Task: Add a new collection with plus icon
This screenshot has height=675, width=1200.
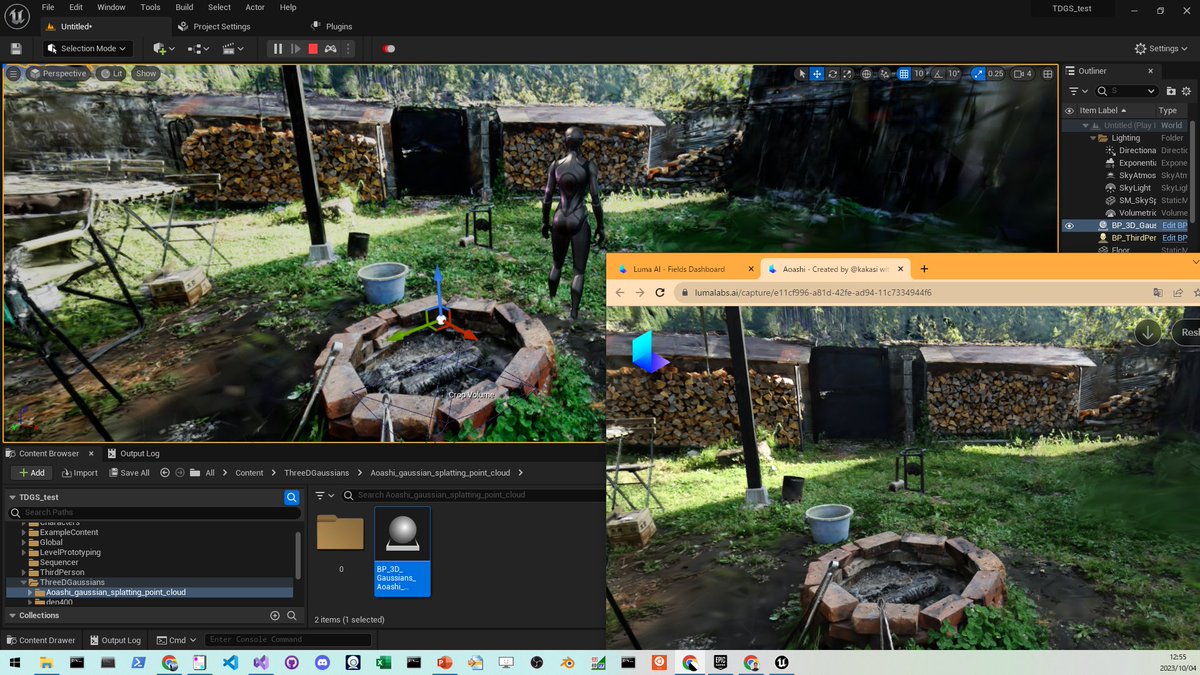Action: pos(275,616)
